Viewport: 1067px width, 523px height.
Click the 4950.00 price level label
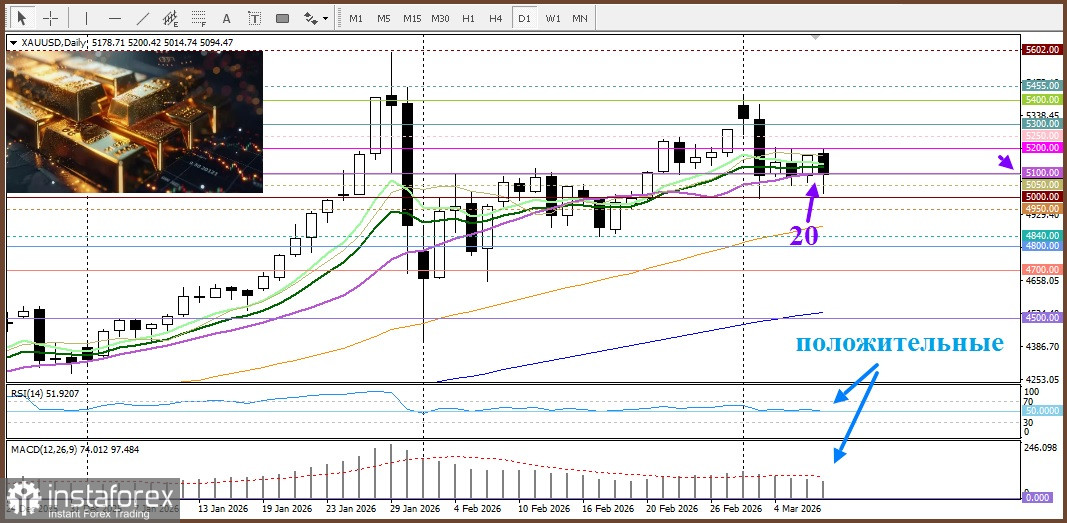1043,208
